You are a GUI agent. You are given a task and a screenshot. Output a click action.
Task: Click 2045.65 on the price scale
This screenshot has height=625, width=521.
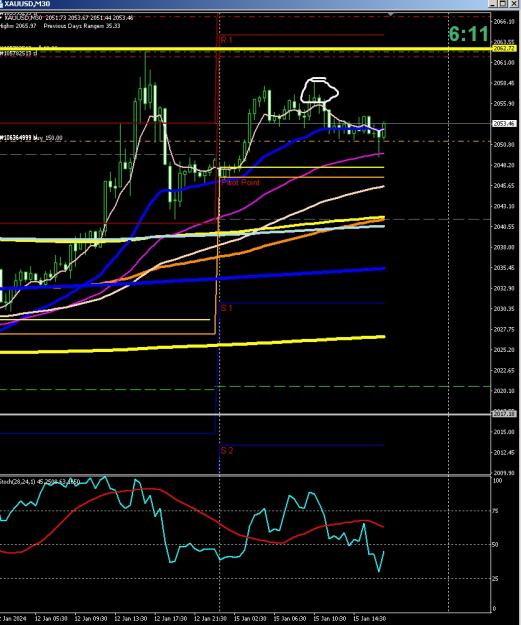pos(504,185)
